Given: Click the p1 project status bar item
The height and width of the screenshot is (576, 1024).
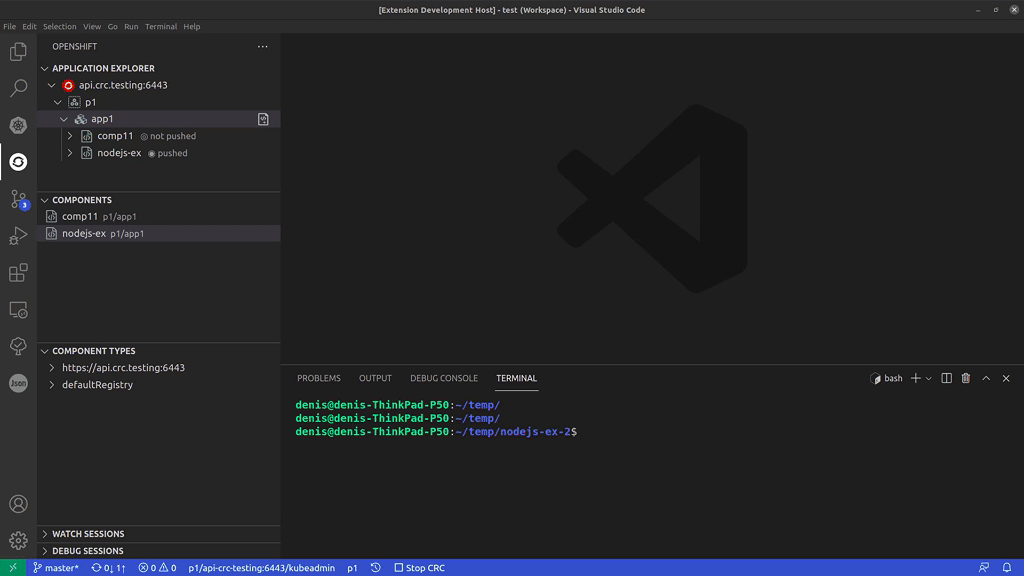Looking at the screenshot, I should [x=352, y=568].
